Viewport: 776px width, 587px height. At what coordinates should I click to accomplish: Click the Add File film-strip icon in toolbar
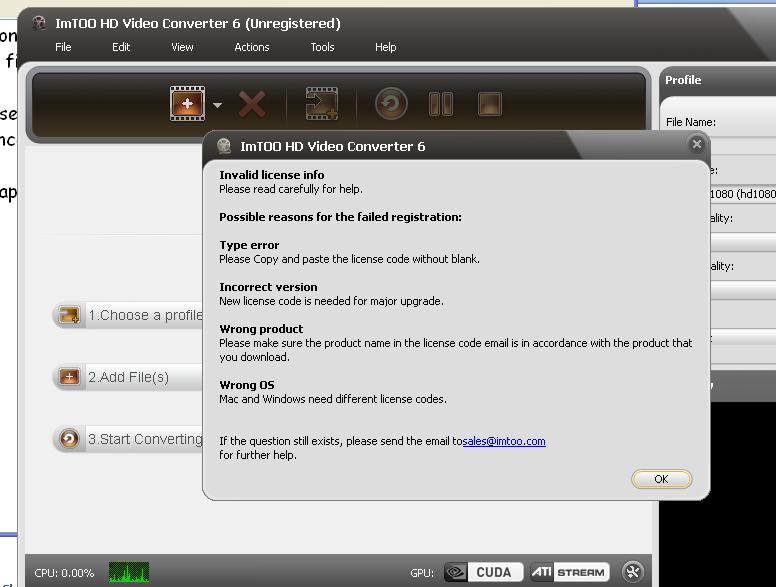point(187,103)
